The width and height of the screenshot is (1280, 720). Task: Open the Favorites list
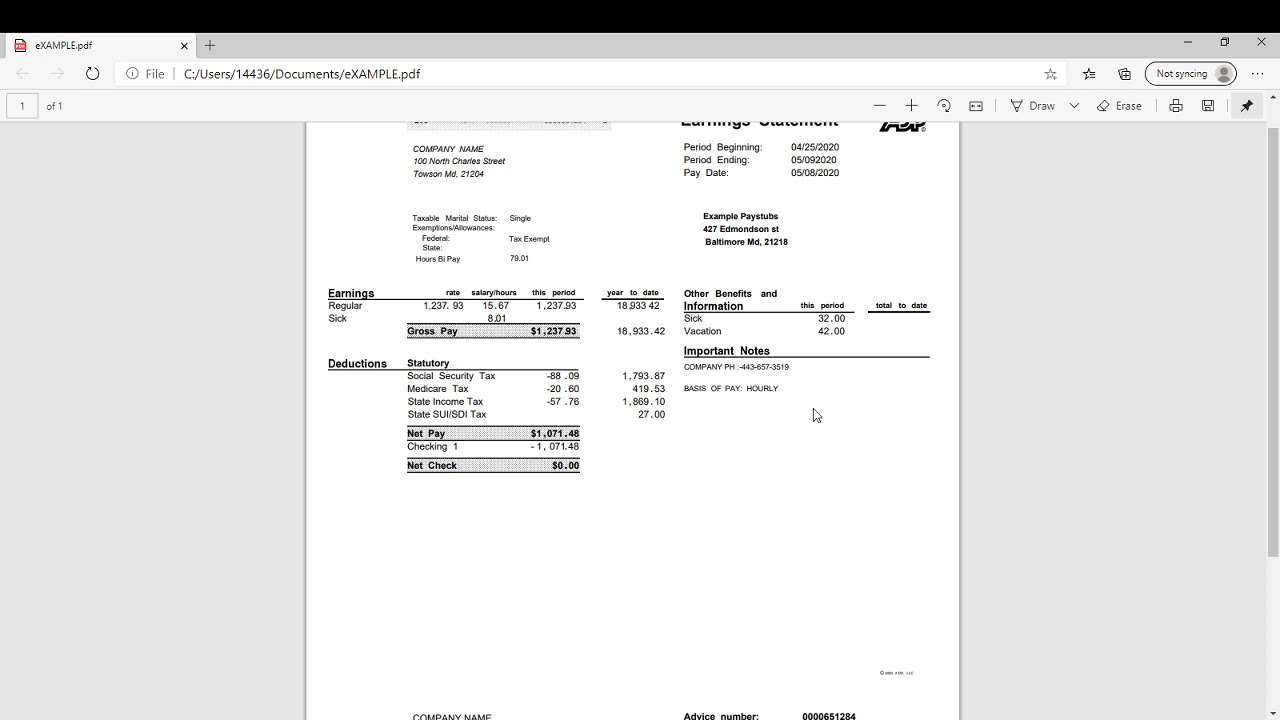coord(1089,74)
